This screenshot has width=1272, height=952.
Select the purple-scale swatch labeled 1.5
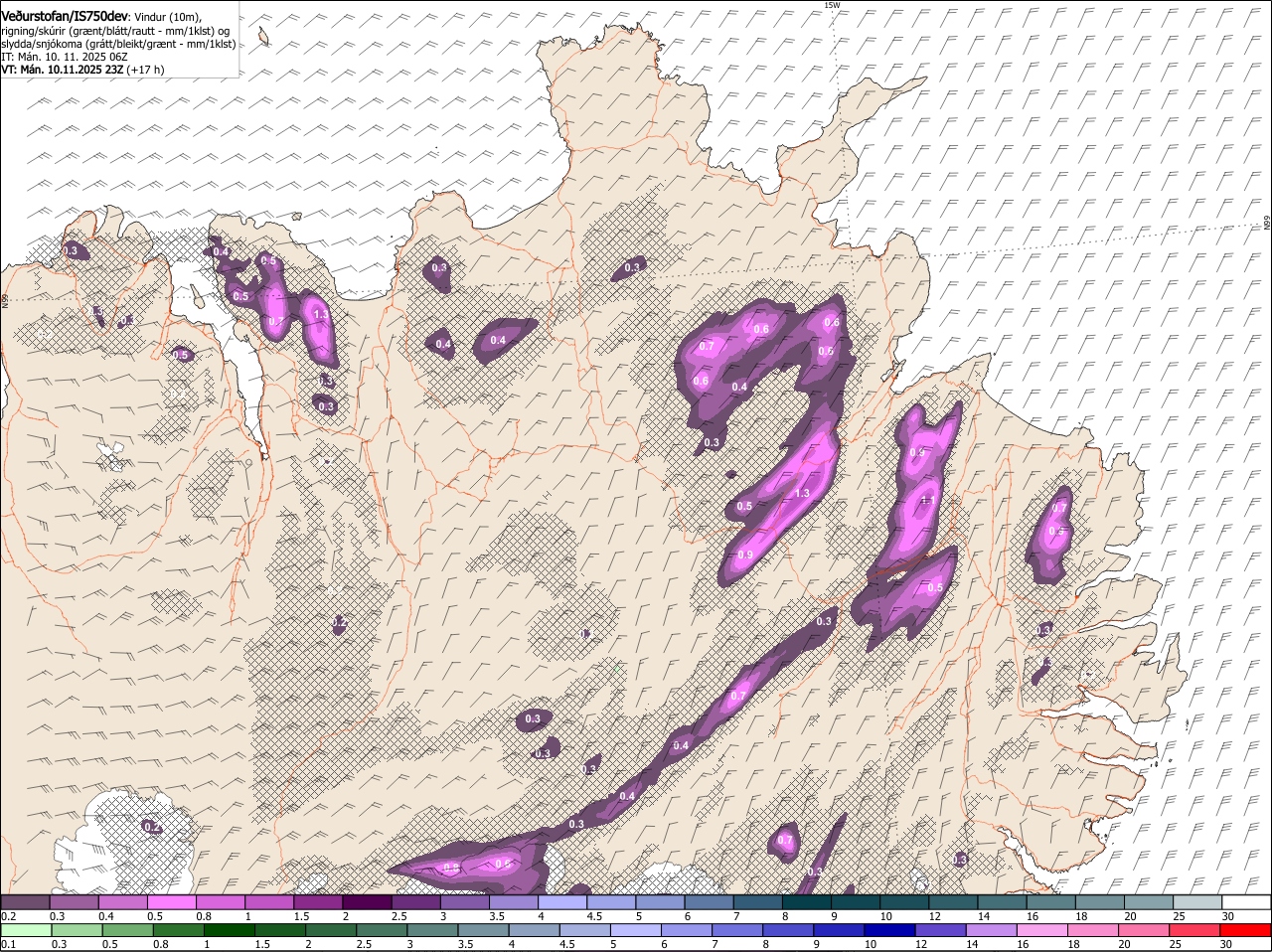click(x=318, y=901)
